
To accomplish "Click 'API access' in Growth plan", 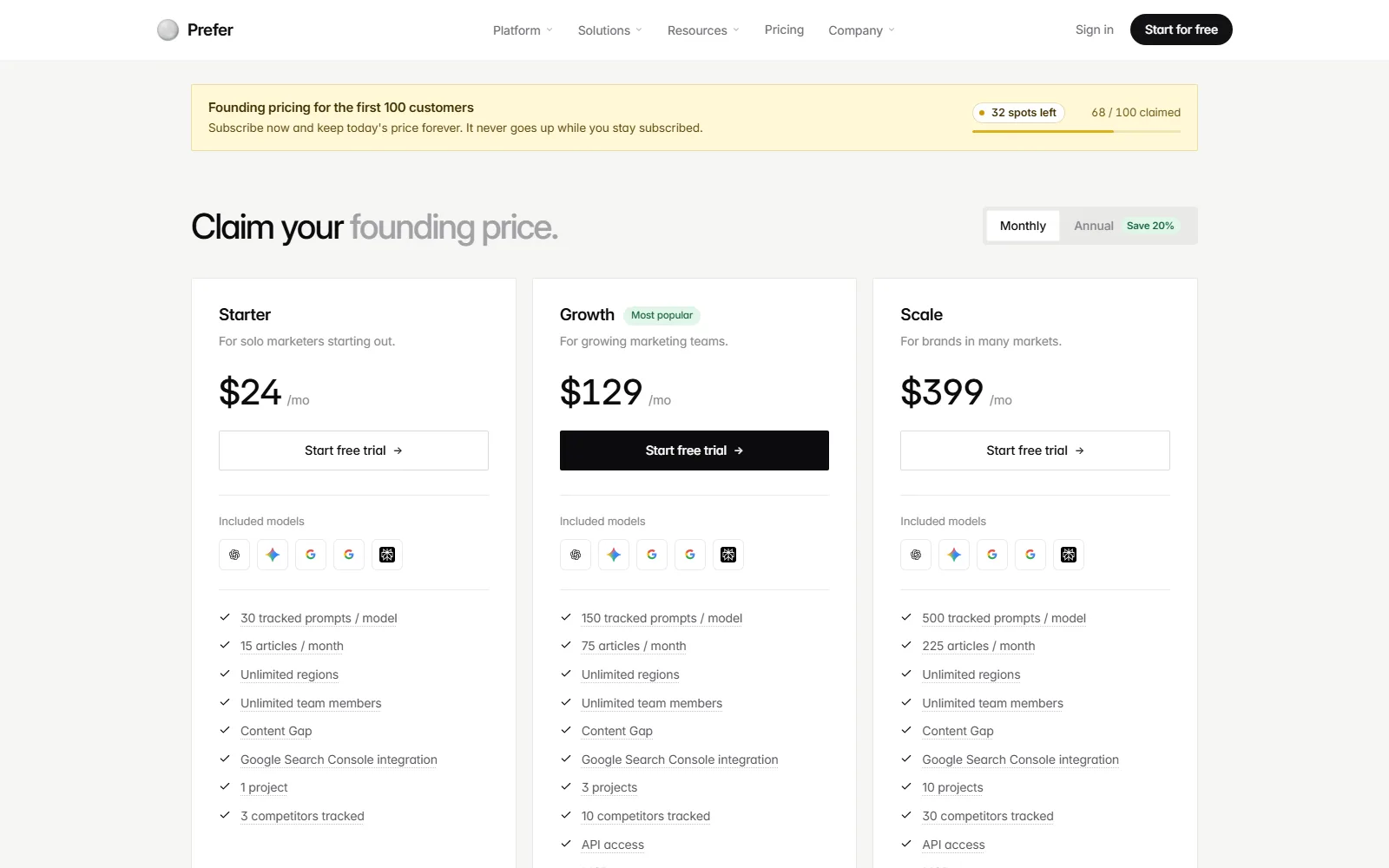I will (x=613, y=845).
